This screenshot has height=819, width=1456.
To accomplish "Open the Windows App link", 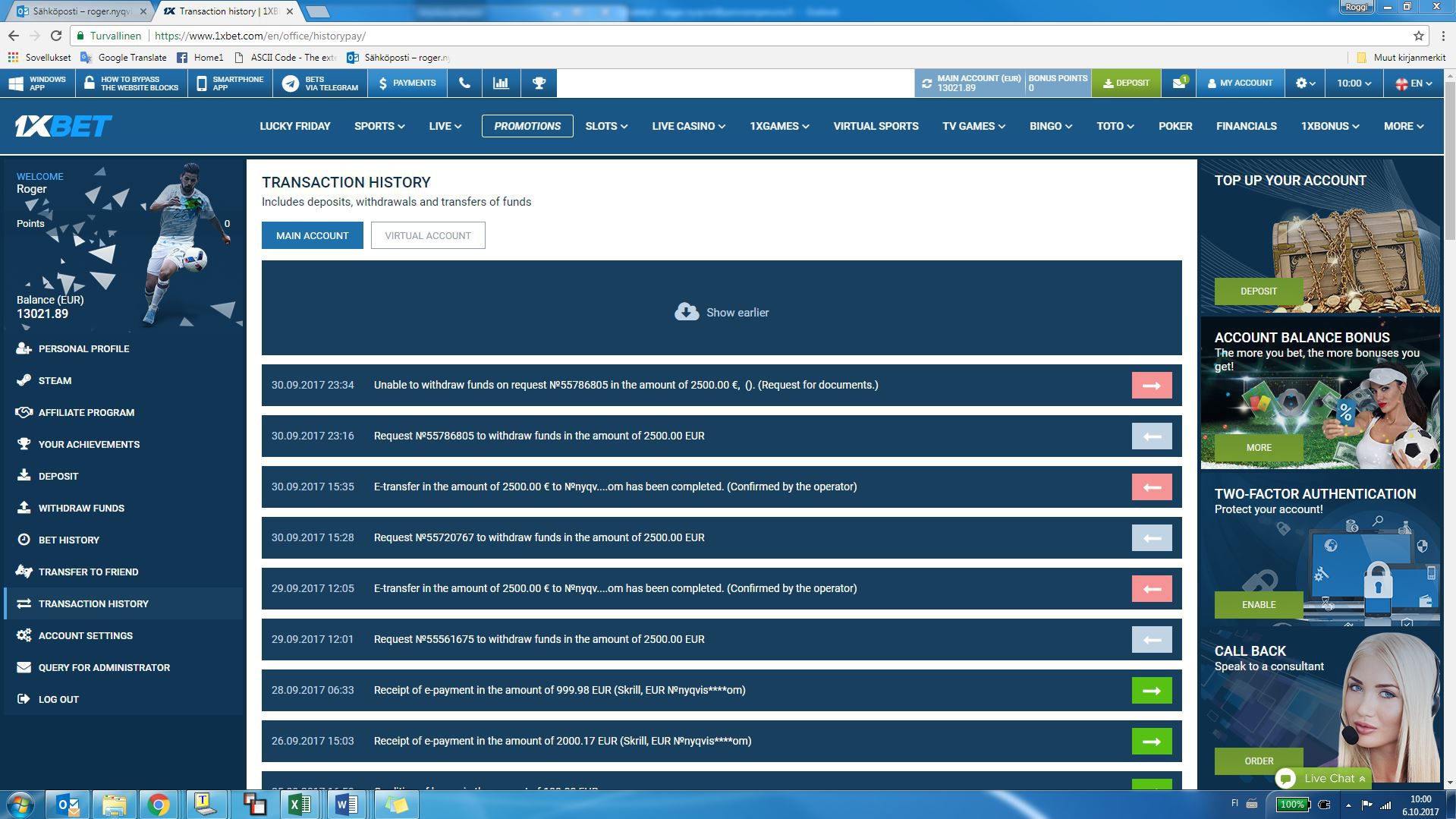I will click(x=38, y=83).
